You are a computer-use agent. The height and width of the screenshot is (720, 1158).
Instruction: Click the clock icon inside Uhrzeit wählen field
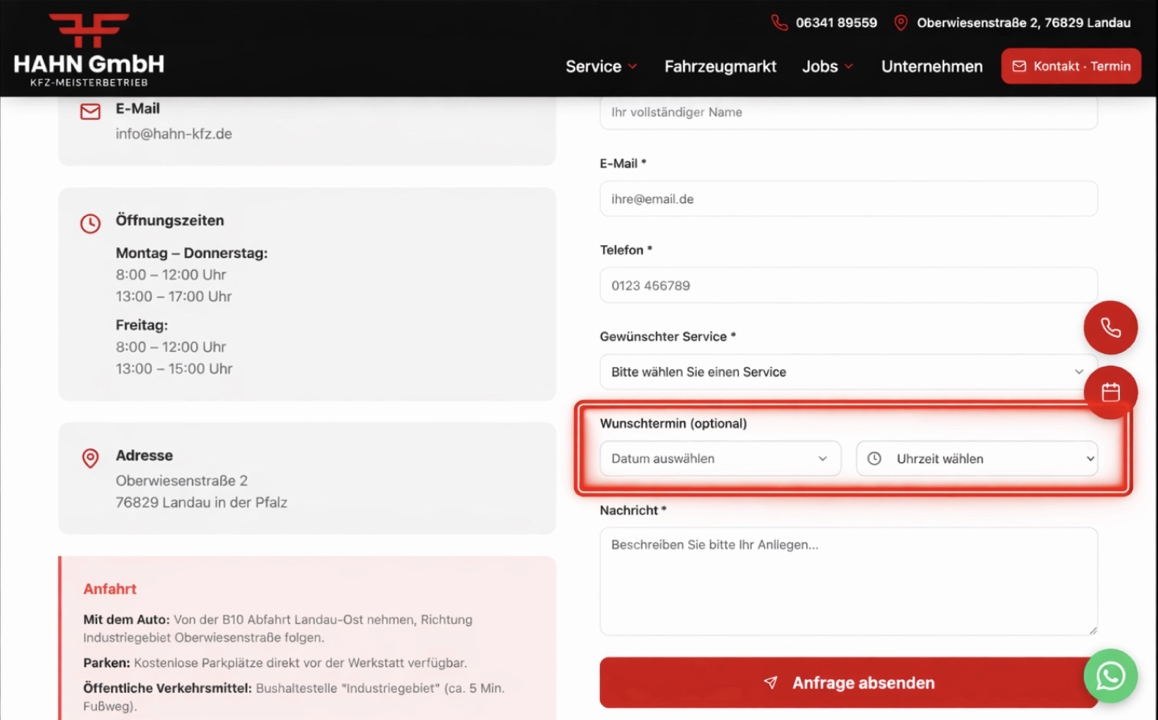pos(874,458)
